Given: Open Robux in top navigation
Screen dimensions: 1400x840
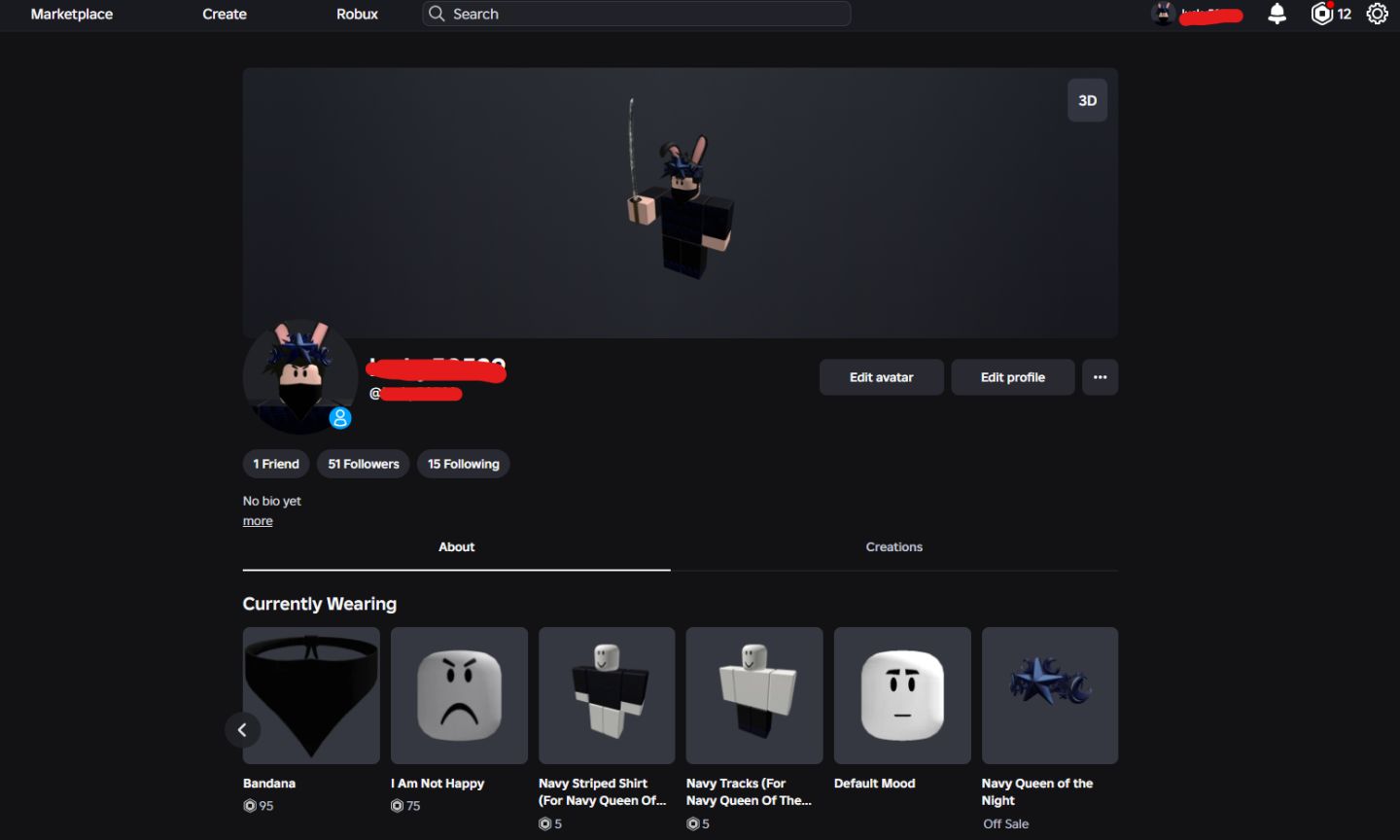Looking at the screenshot, I should [357, 14].
